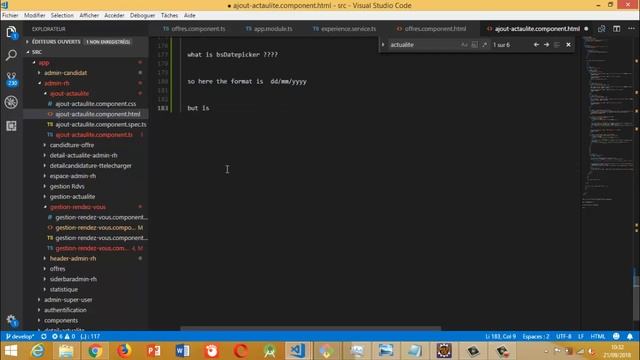Click the synchronize changes icon in status bar
The image size is (640, 360).
[x=44, y=336]
